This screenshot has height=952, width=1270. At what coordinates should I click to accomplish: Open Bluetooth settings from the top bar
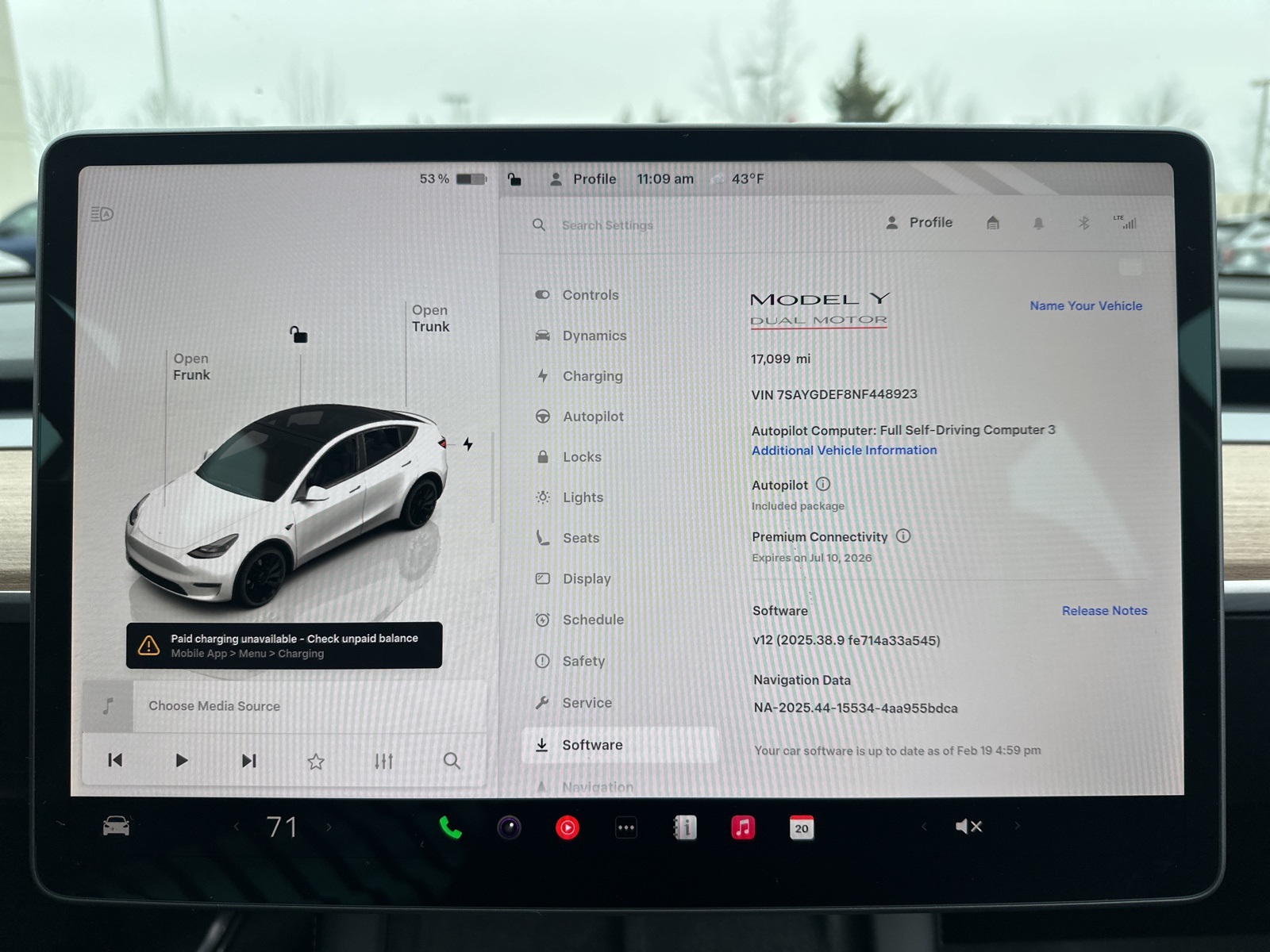point(1082,223)
